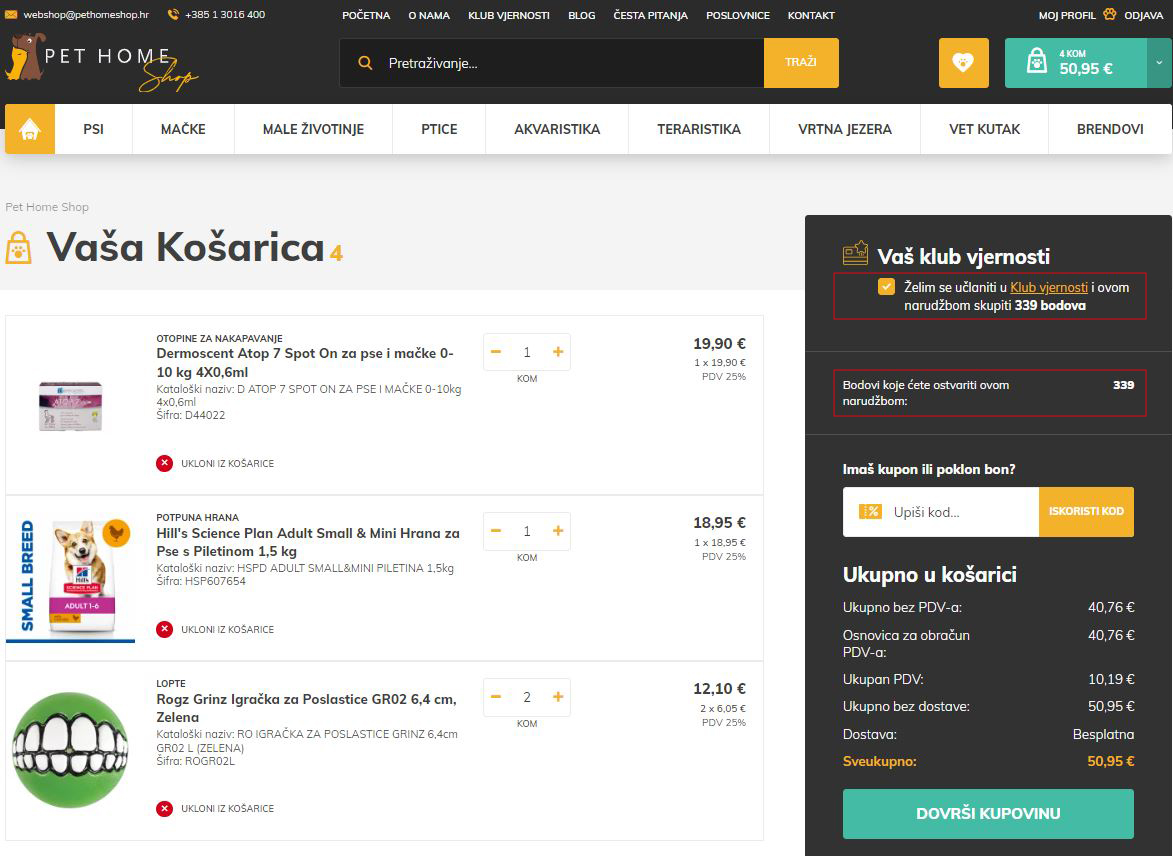Decrease quantity of Rogz Grinz toy

point(495,697)
